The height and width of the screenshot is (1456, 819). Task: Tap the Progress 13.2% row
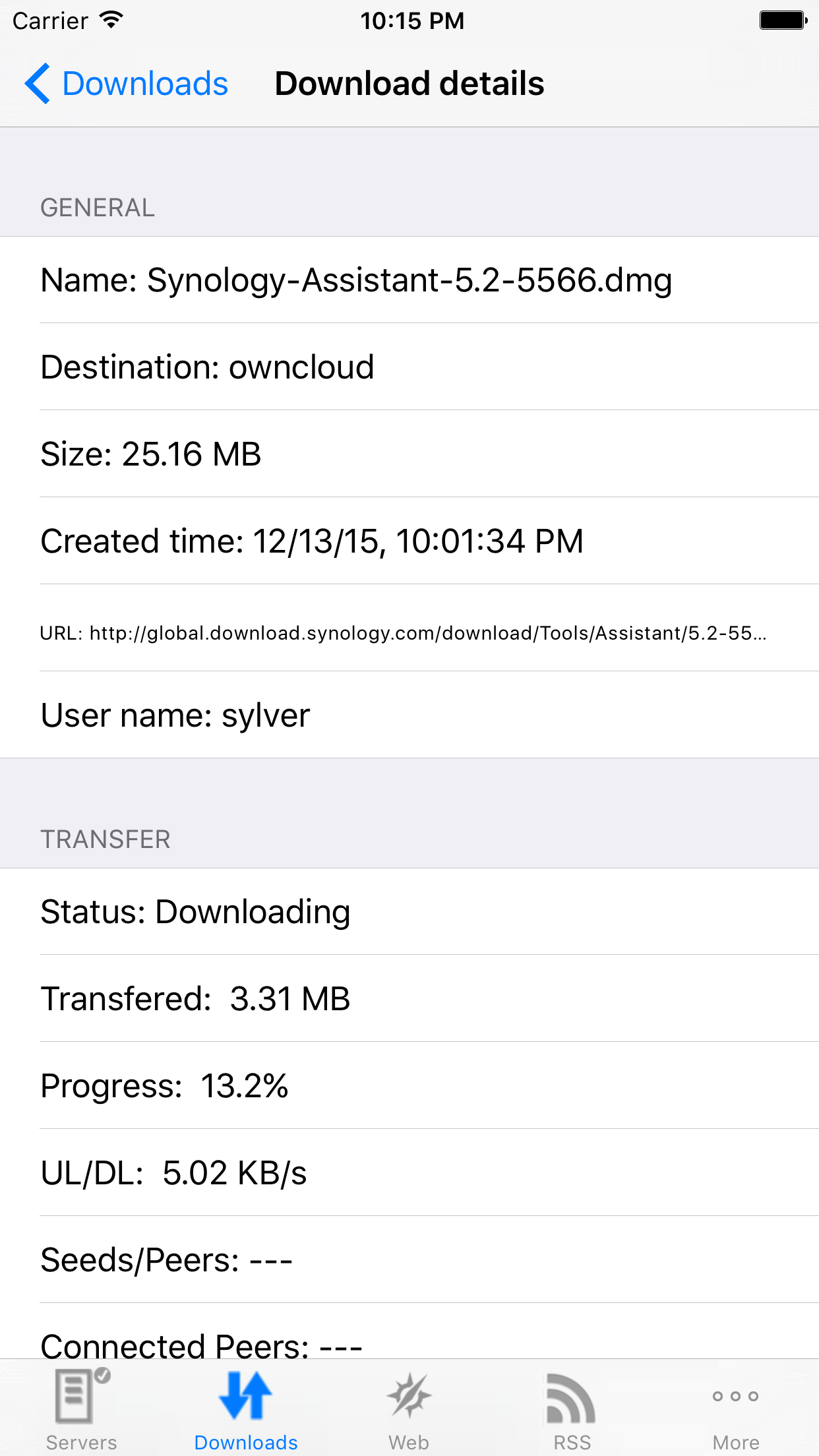tap(165, 1086)
